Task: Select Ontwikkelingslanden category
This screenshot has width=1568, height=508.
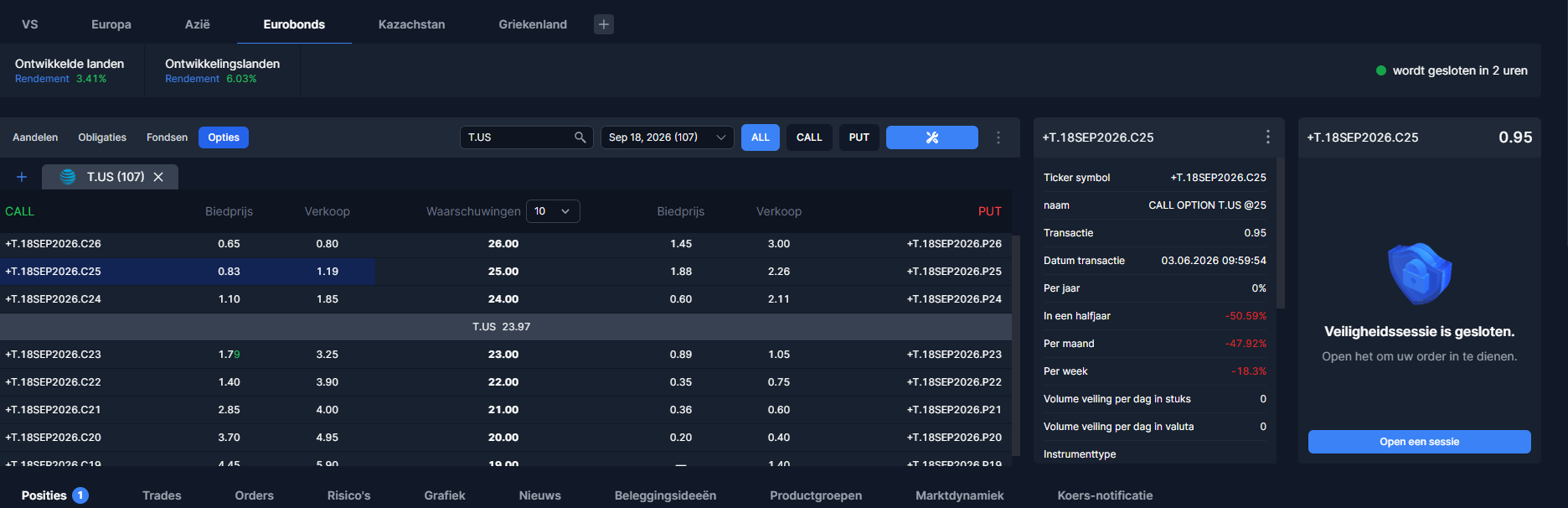Action: coord(222,70)
